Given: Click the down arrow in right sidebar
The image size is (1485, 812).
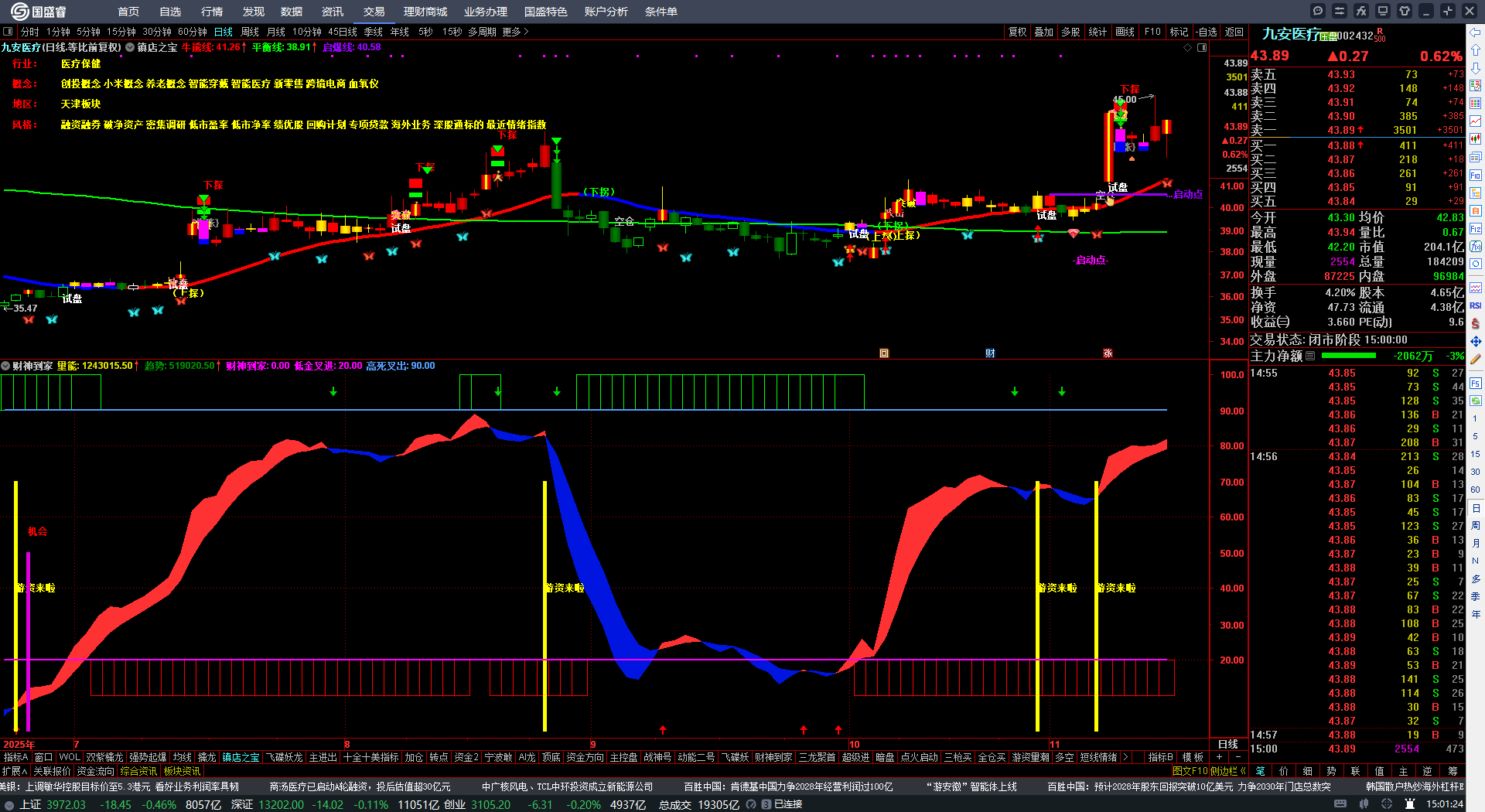Looking at the screenshot, I should coord(1476,68).
